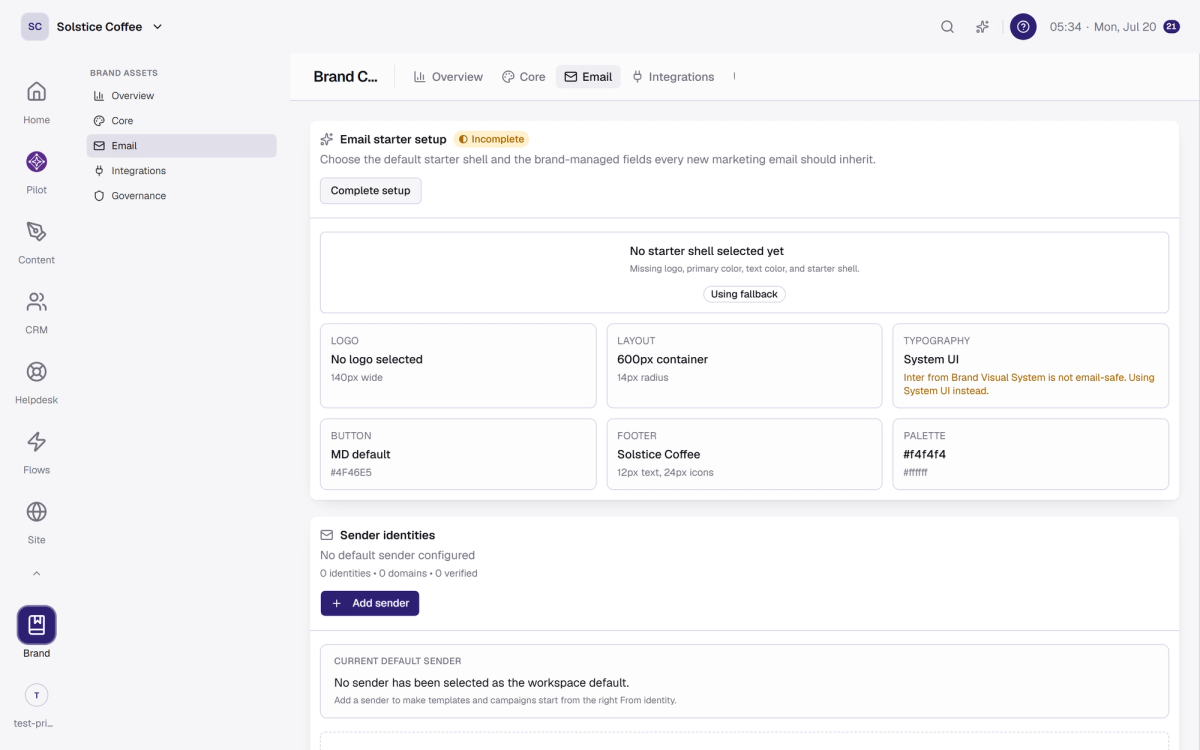Switch to the Overview tab

(448, 77)
